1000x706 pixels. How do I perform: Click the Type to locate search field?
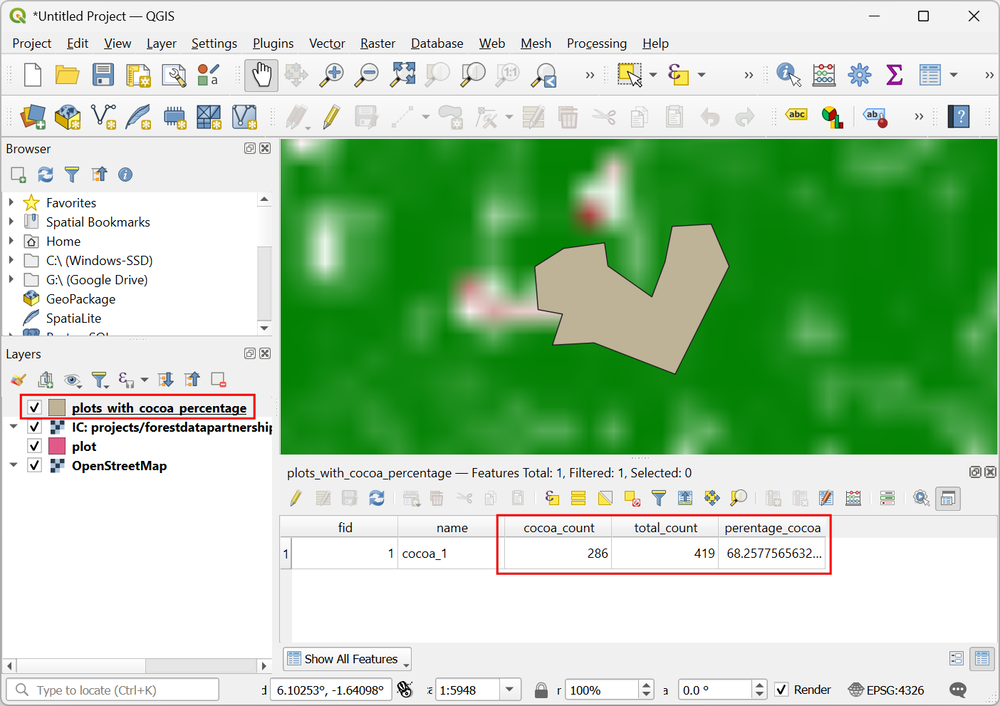(x=112, y=689)
